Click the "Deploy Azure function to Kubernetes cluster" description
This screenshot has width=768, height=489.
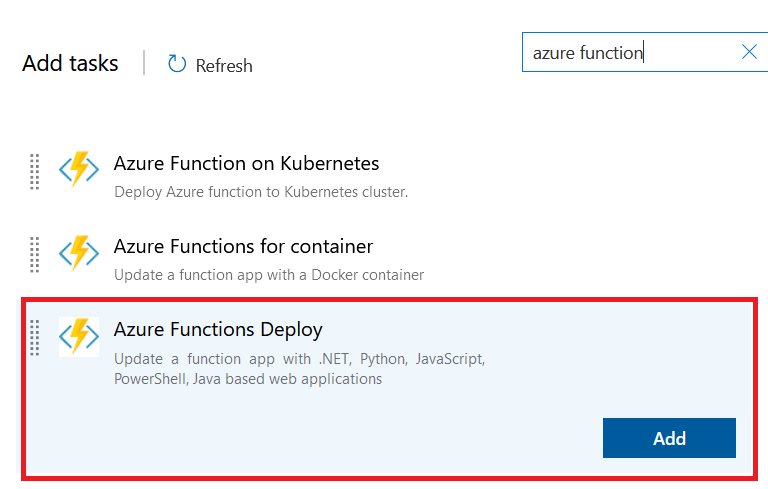tap(260, 192)
